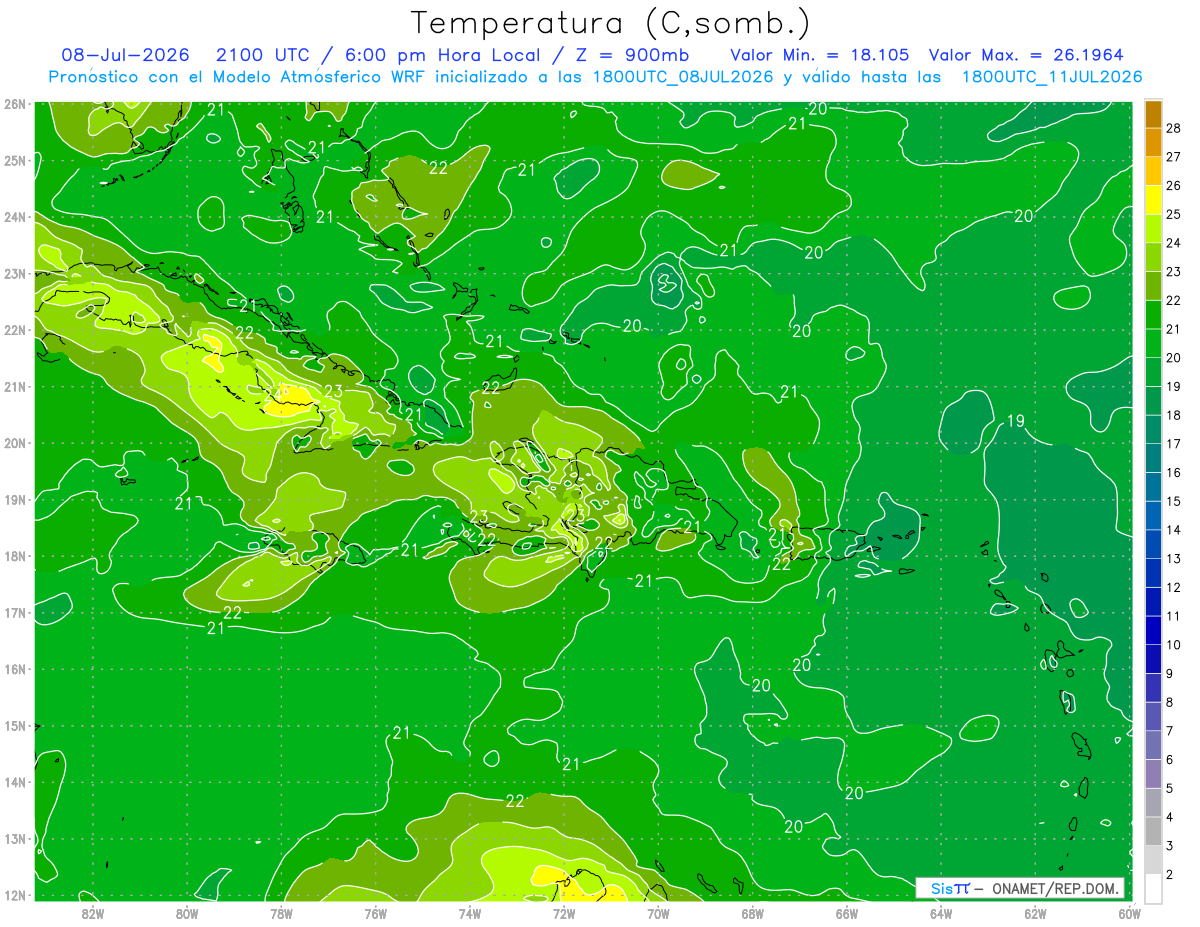Click the "78W" longitude axis label
Screen dimensions: 1200x927
point(281,913)
